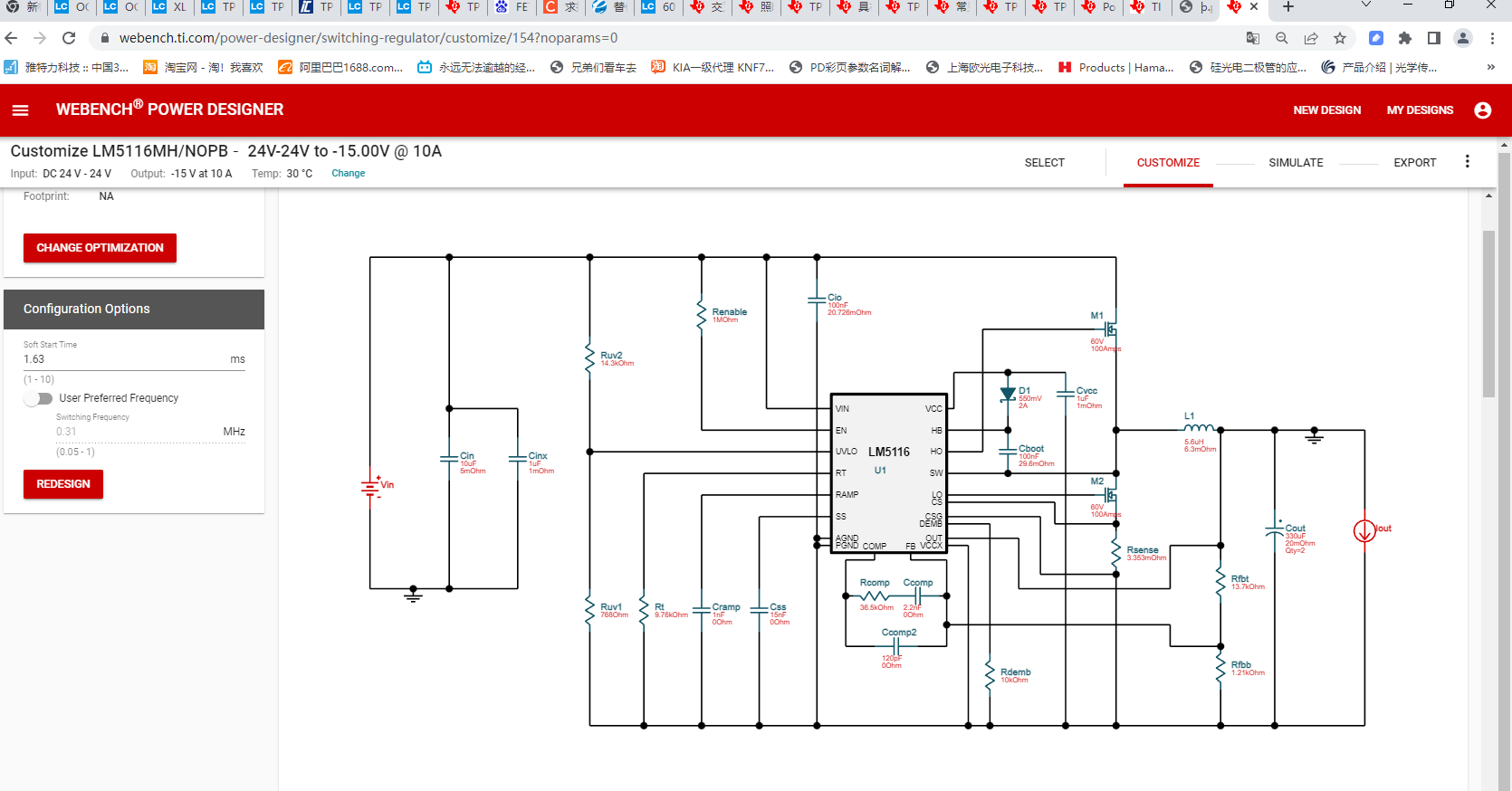Open the three-dot more options menu beside EXPORT
The height and width of the screenshot is (791, 1512).
tap(1468, 162)
